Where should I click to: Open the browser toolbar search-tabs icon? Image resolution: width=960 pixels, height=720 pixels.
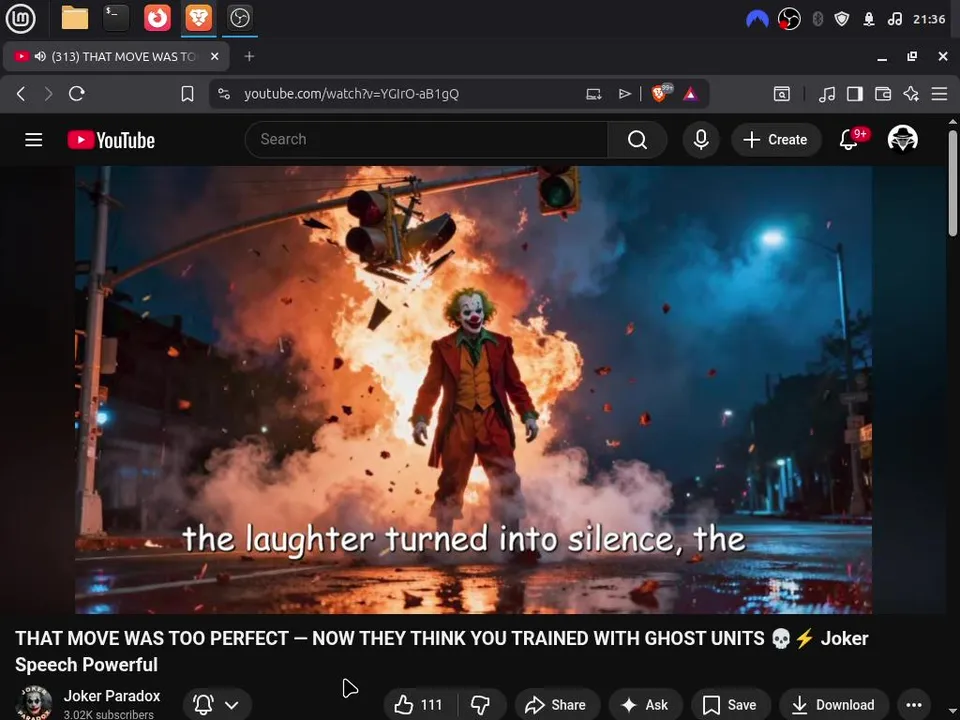point(782,94)
